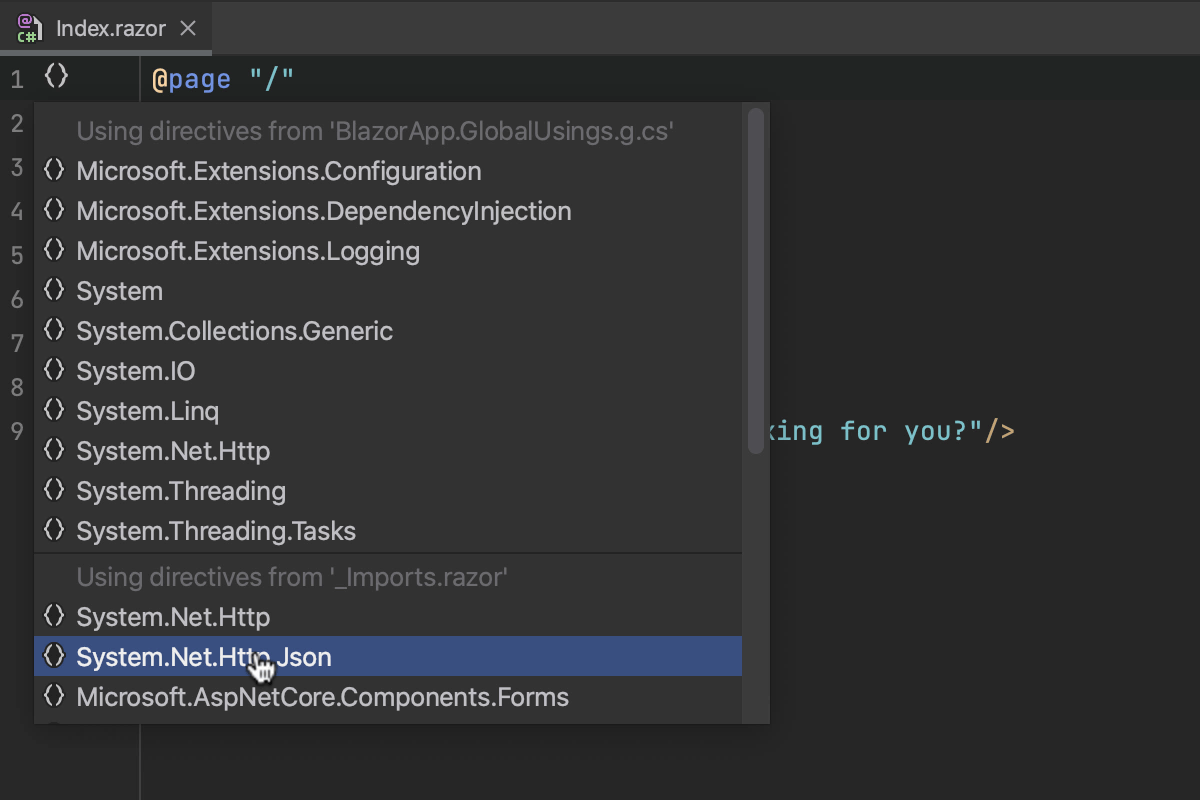Click namespace icon beside System.Threading.Tasks
1200x800 pixels.
click(55, 531)
